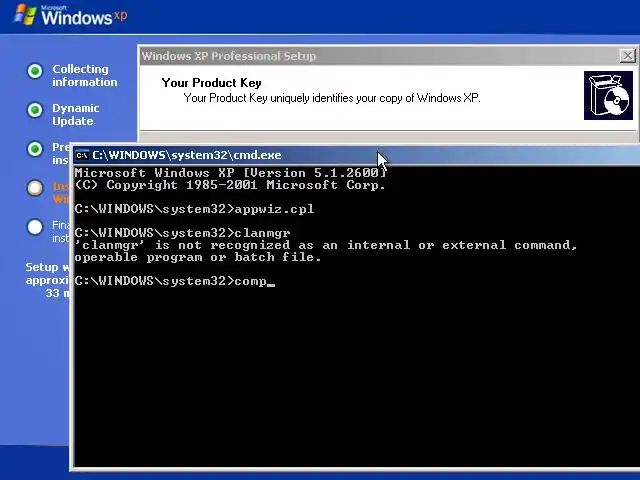The height and width of the screenshot is (480, 640).
Task: Click the 'Your Product Key' heading
Action: [211, 83]
